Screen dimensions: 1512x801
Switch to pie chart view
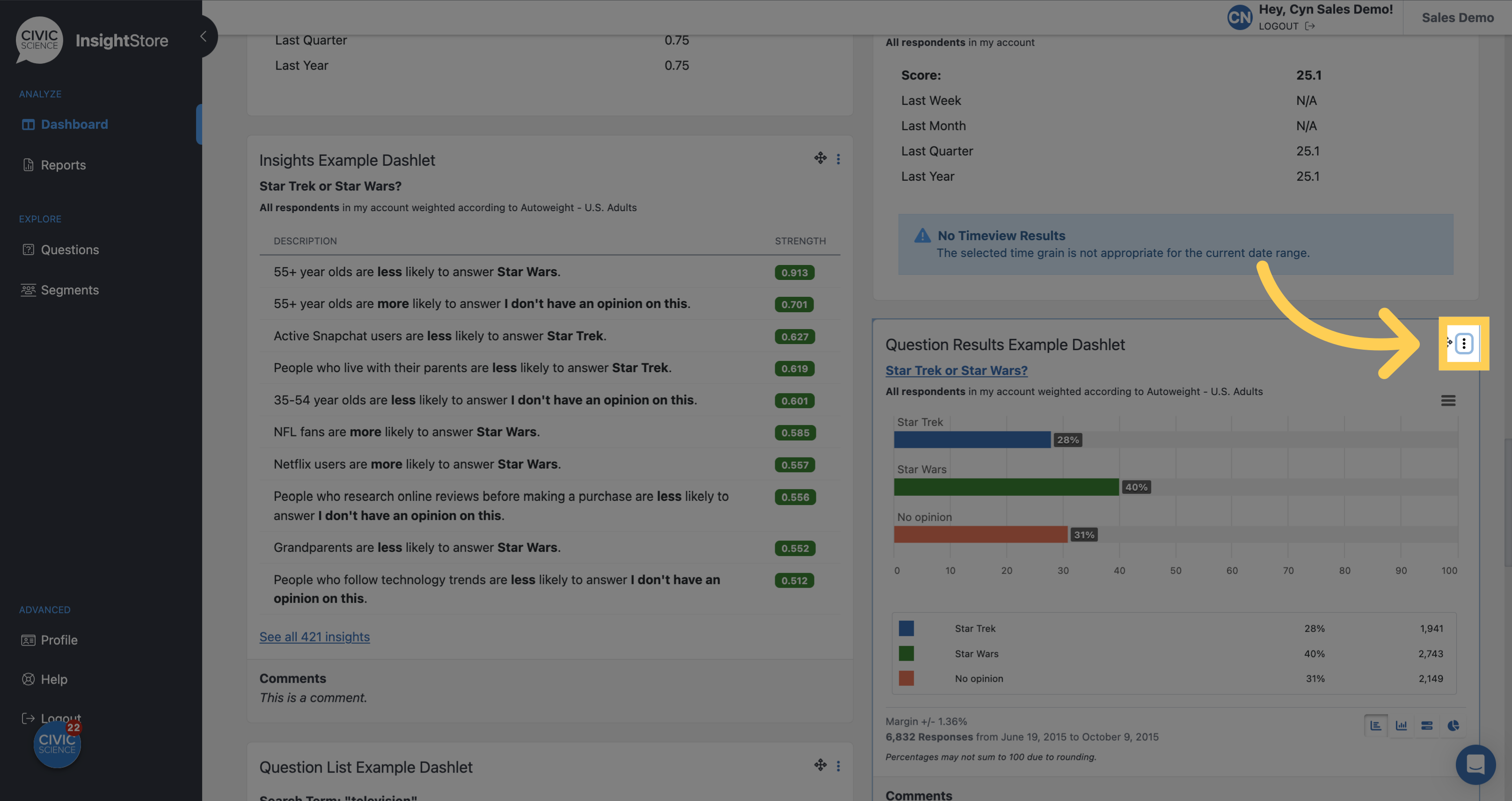click(x=1453, y=726)
